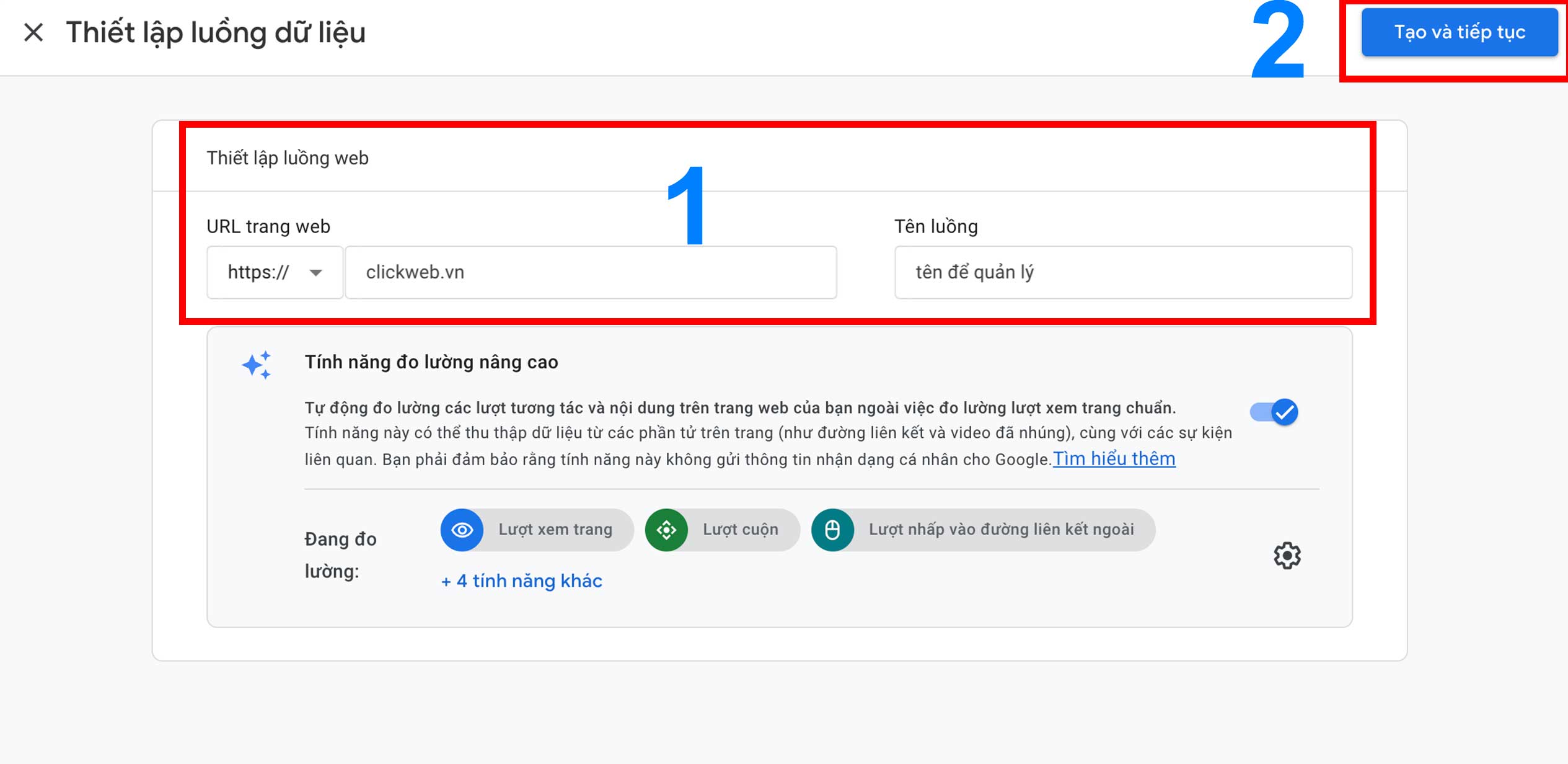Viewport: 1568px width, 764px height.
Task: Expand '+ 4 tính năng khác' features
Action: [521, 581]
